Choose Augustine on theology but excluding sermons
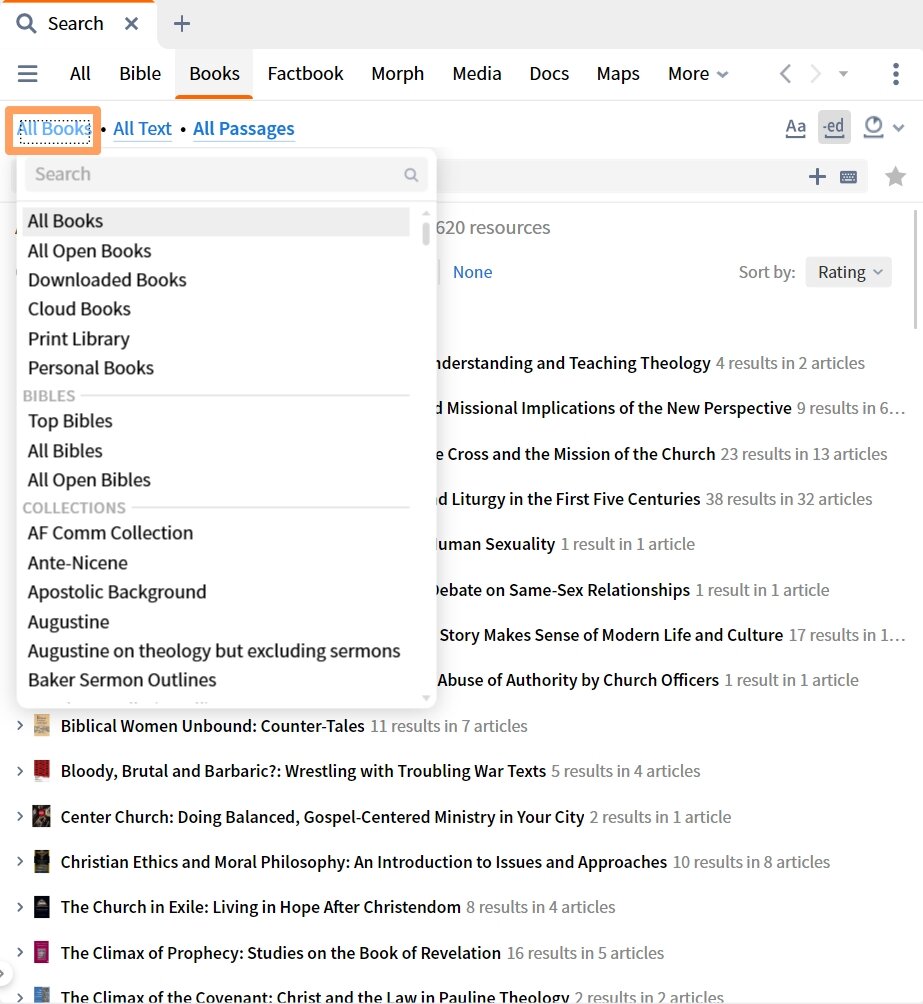Image resolution: width=923 pixels, height=1004 pixels. (214, 651)
